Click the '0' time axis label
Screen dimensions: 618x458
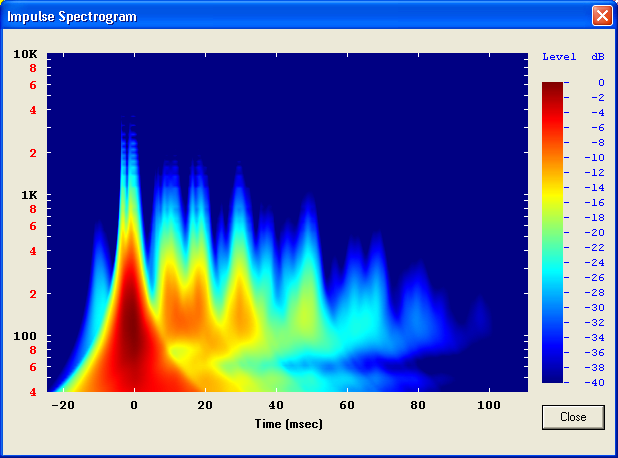[x=134, y=405]
